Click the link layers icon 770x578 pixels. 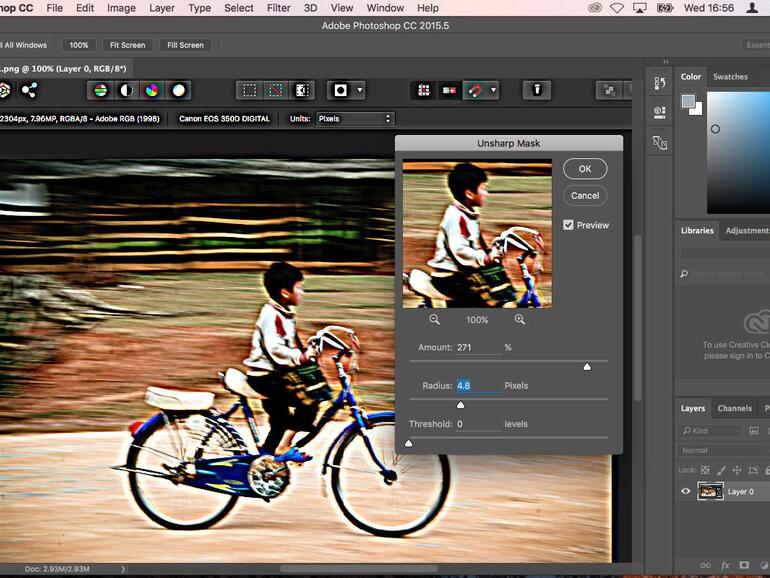coord(705,565)
